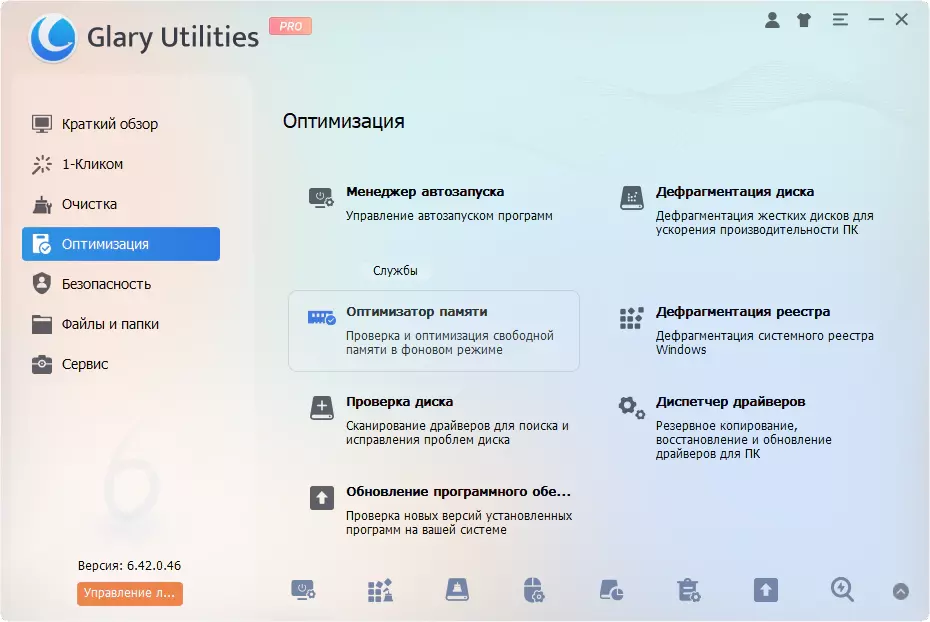Open the quick search magnifier icon
930x622 pixels.
click(842, 591)
